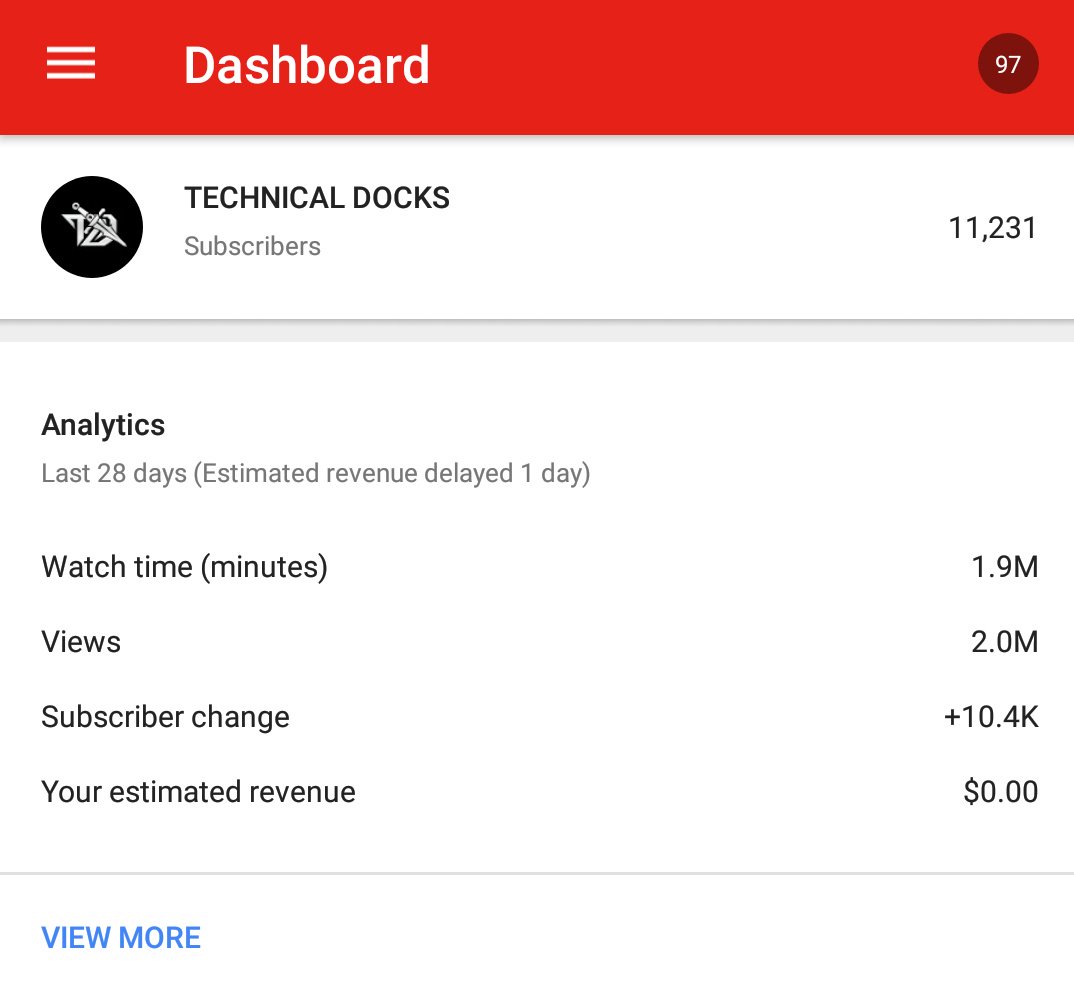This screenshot has height=1005, width=1074.
Task: Click the 11,231 subscriber count
Action: coord(992,228)
